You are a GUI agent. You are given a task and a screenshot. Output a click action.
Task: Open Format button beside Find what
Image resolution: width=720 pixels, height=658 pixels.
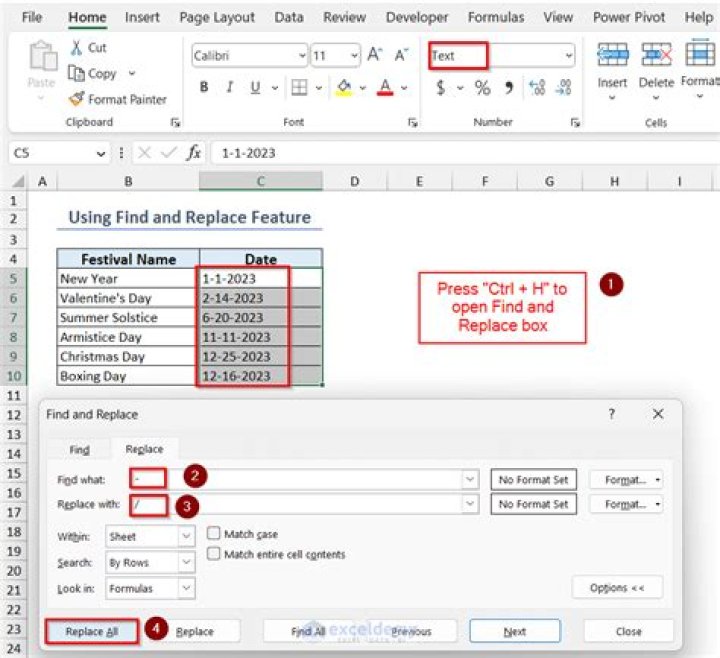626,479
